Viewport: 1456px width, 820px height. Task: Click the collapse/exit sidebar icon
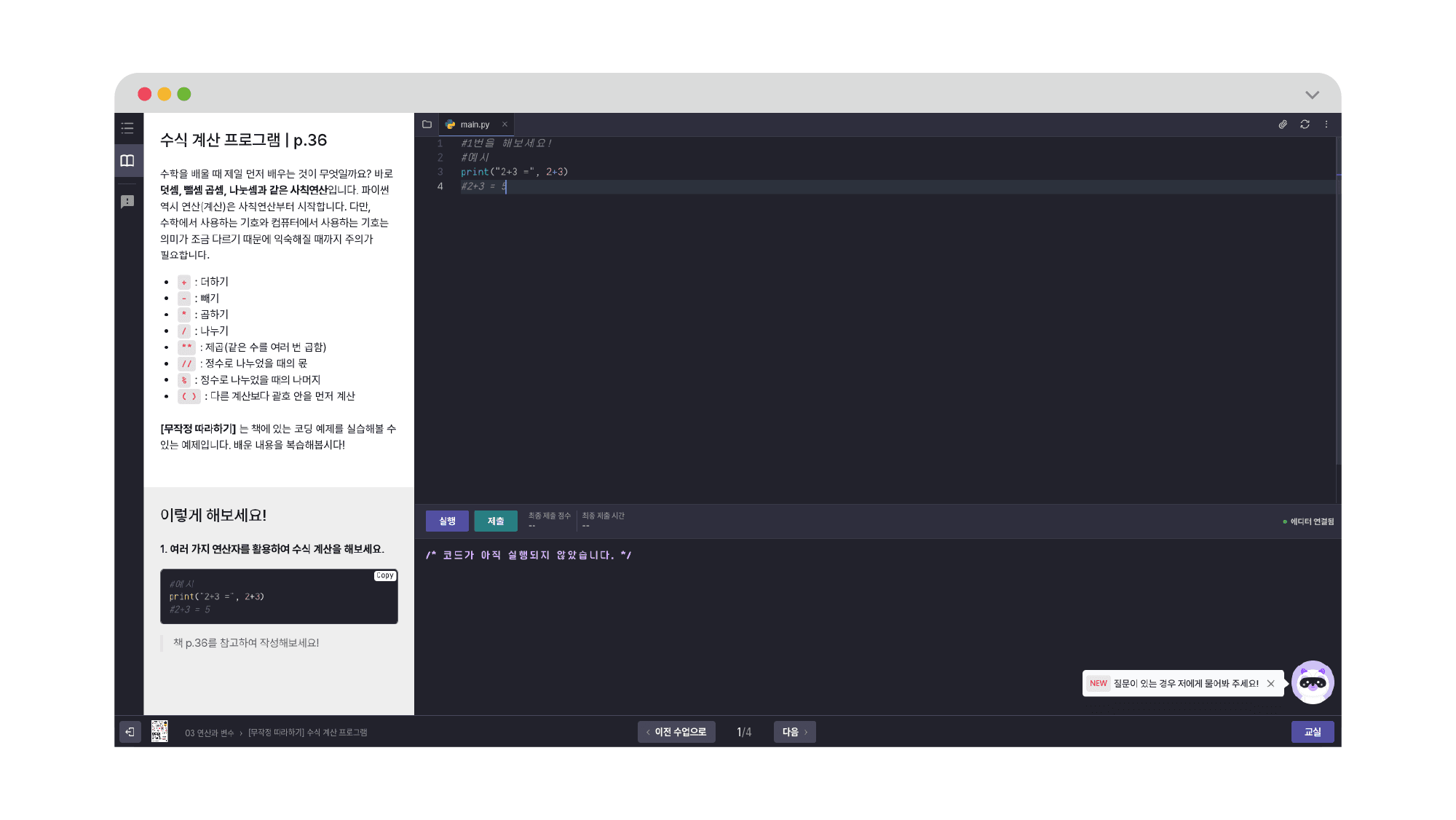pyautogui.click(x=130, y=732)
